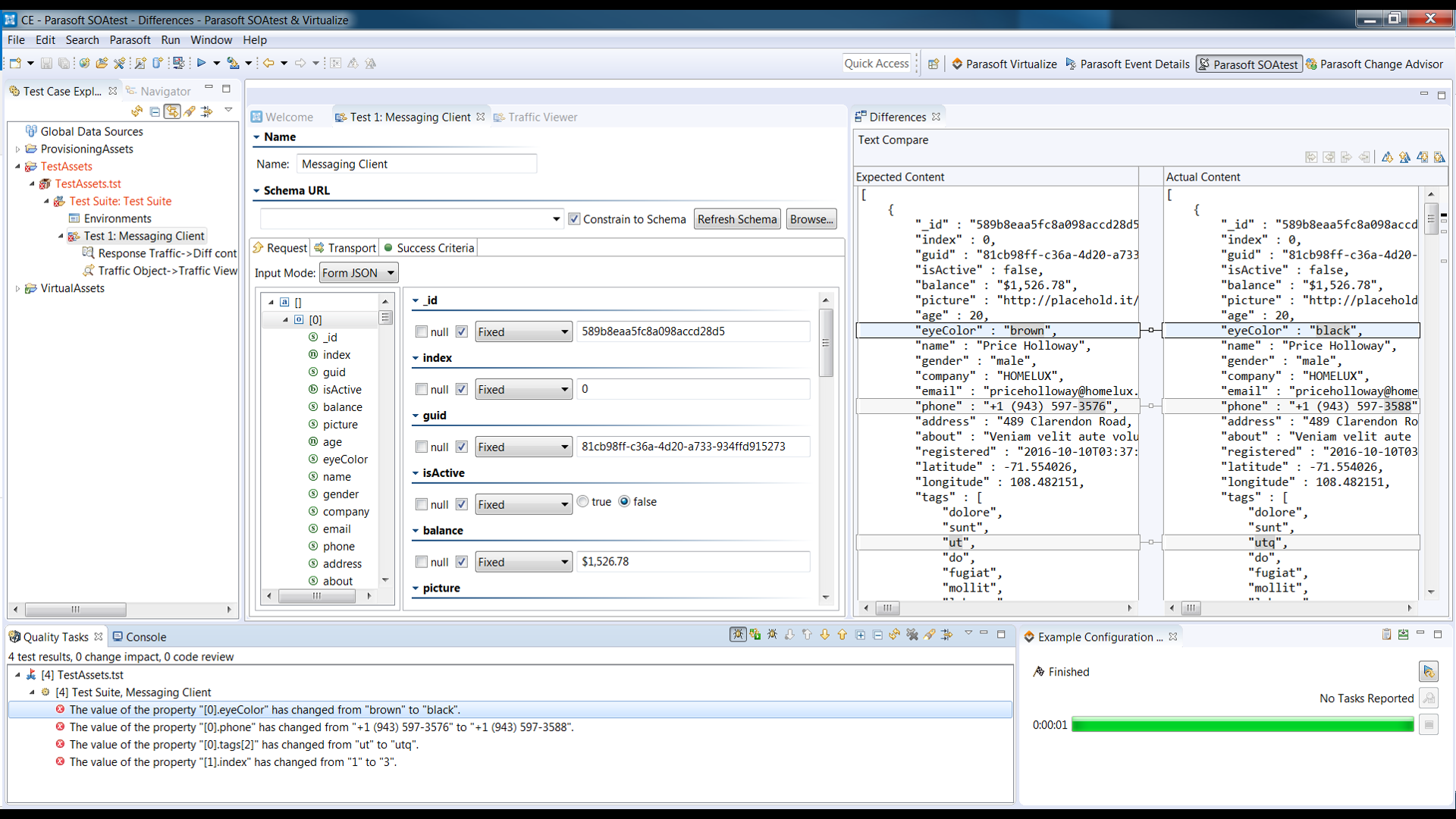1456x819 pixels.
Task: Click the Browse button next to Refresh Schema
Action: (811, 218)
